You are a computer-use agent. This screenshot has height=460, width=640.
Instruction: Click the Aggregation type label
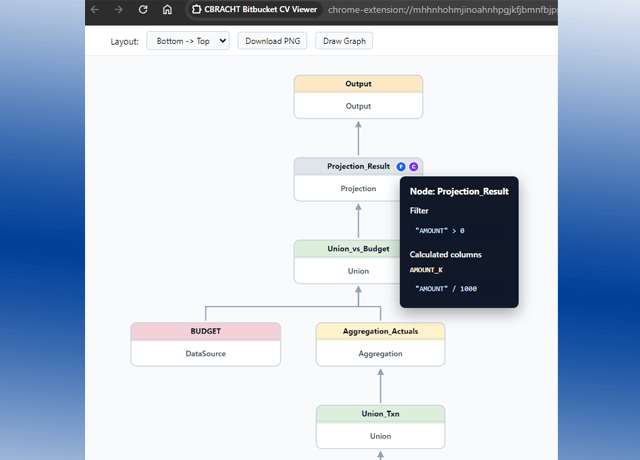tap(380, 353)
